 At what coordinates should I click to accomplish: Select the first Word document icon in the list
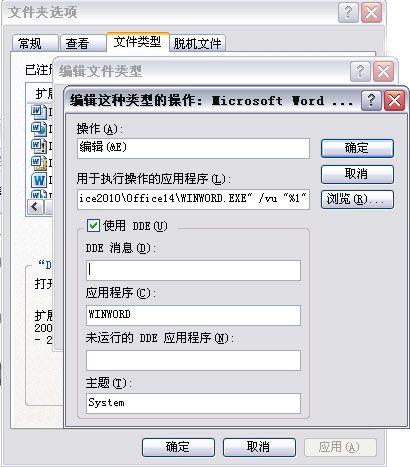[x=39, y=112]
